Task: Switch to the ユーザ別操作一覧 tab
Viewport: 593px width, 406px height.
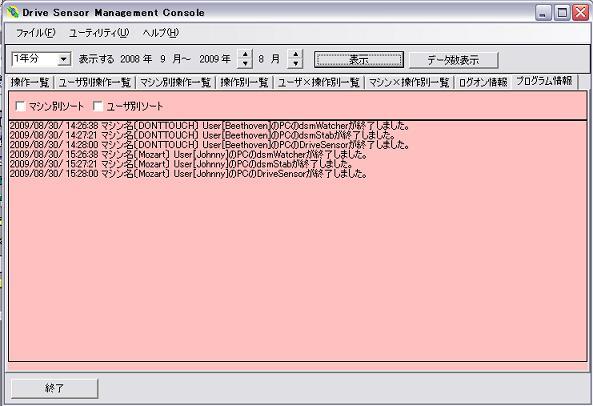Action: pos(94,82)
